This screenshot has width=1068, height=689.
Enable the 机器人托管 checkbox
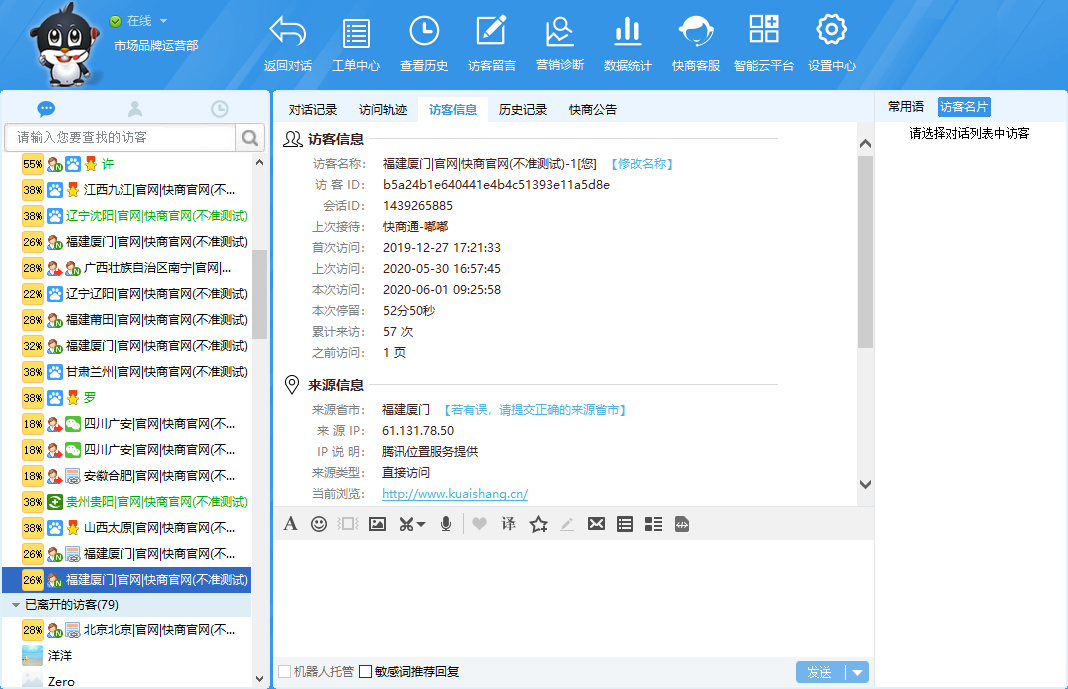[x=285, y=672]
